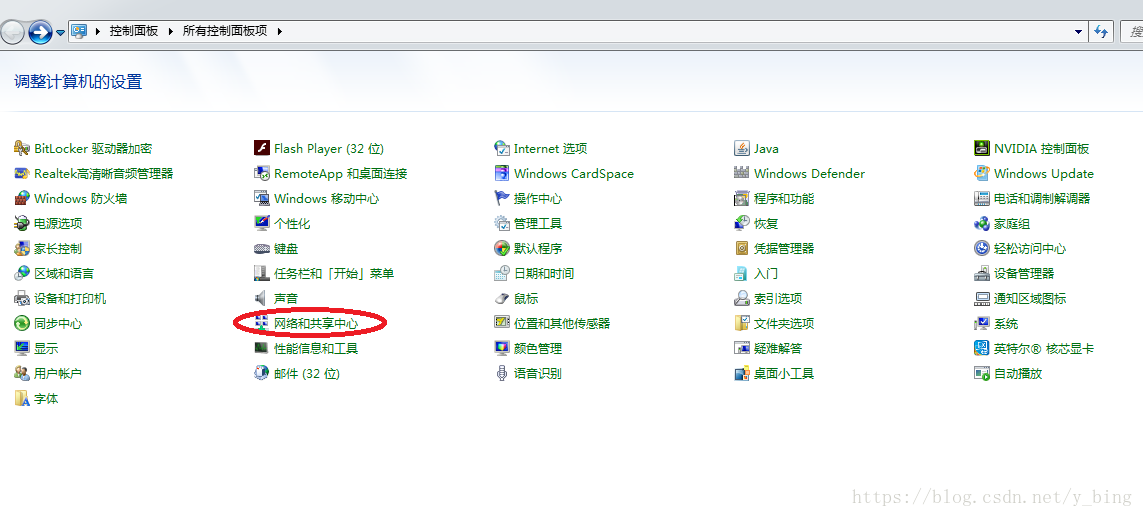Open the 日期和时间 link
Image resolution: width=1143 pixels, height=517 pixels.
544,273
